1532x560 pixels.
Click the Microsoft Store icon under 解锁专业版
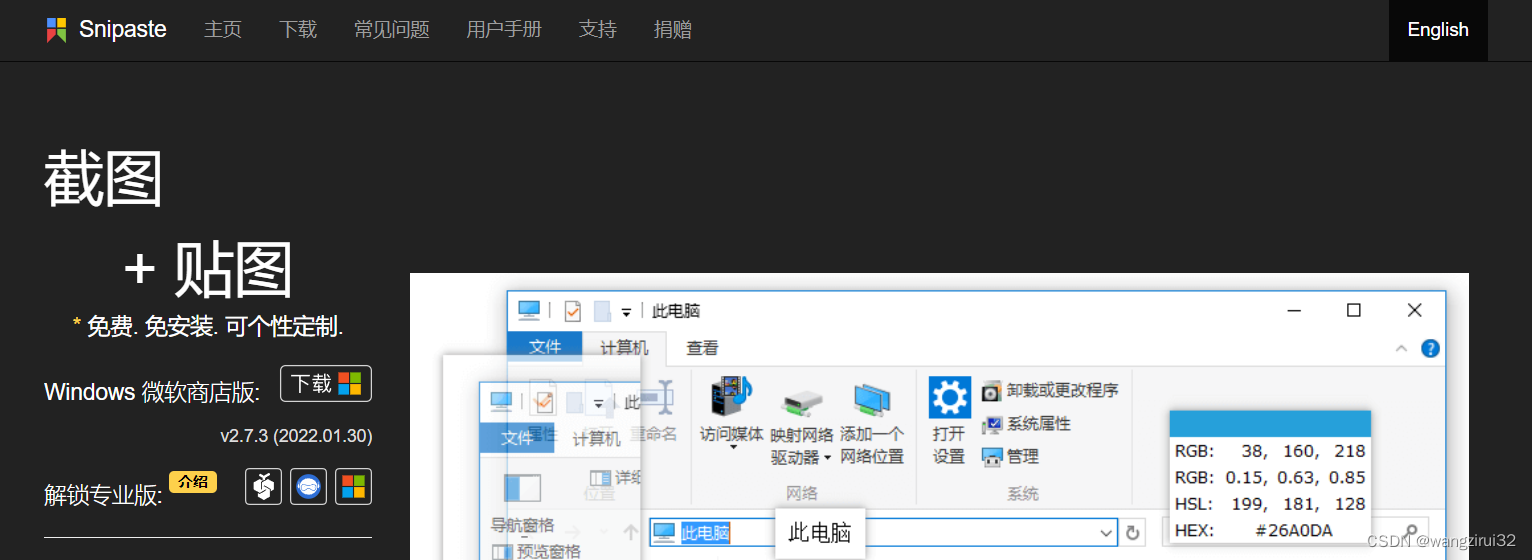pyautogui.click(x=353, y=487)
